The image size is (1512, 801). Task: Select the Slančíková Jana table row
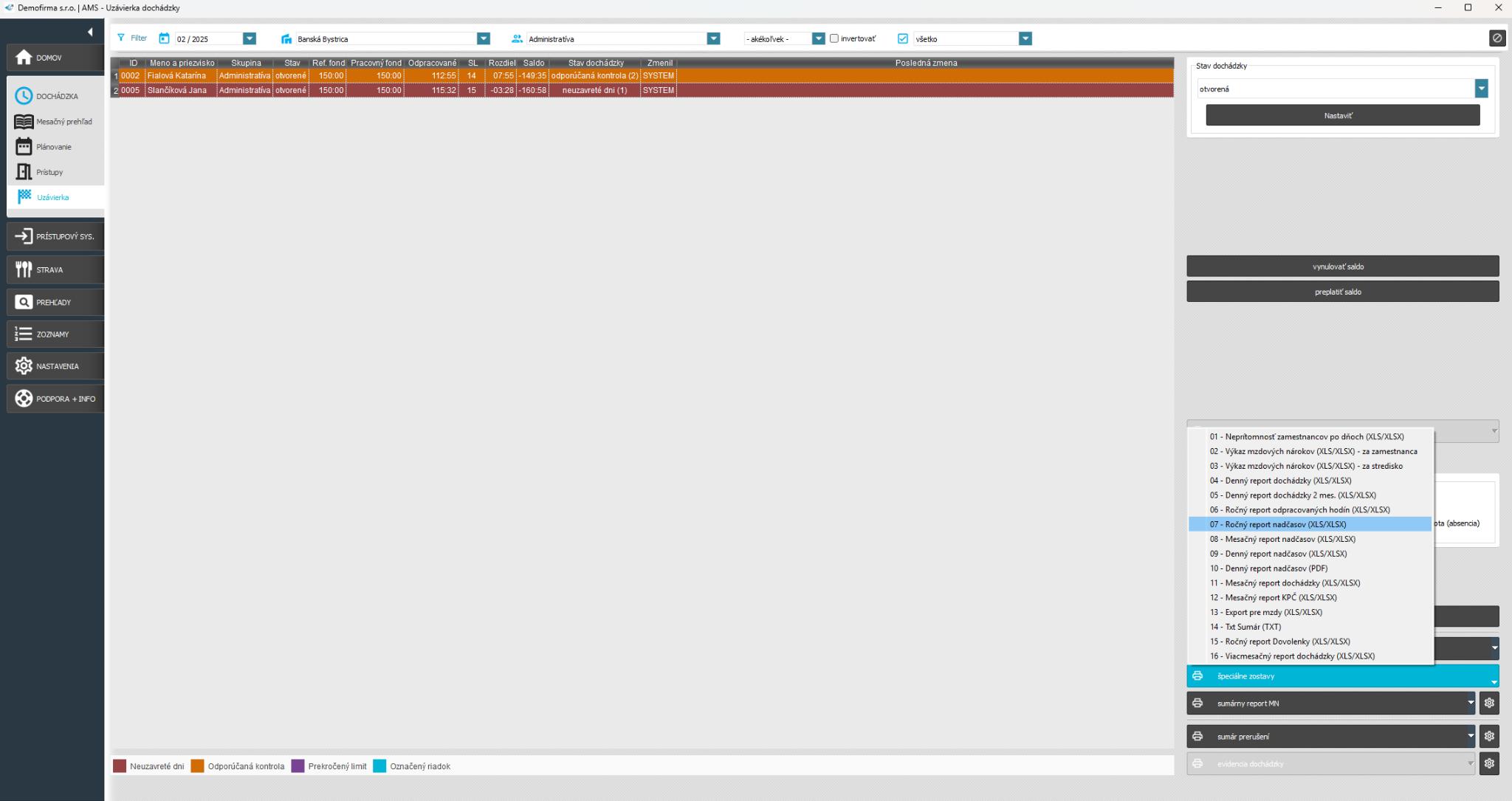177,90
